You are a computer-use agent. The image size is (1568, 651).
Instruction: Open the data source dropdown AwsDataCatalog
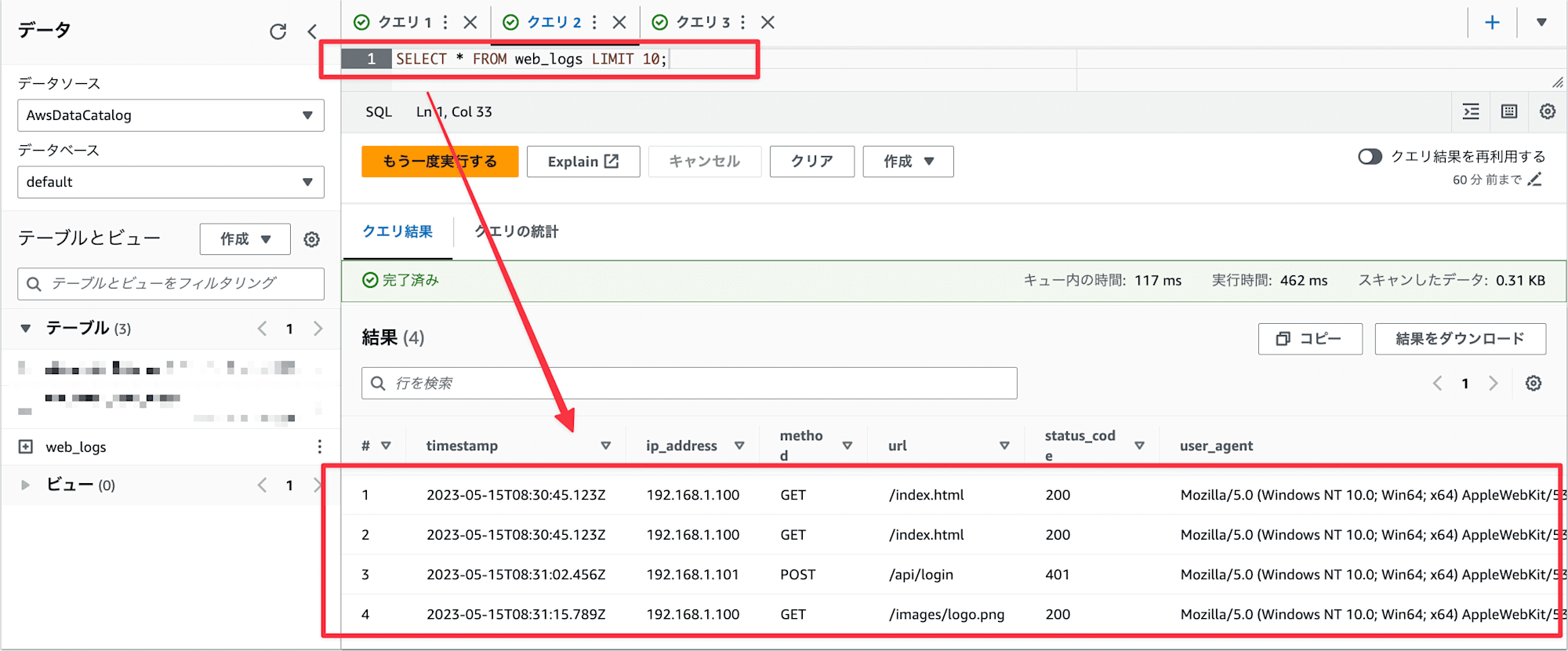(171, 115)
